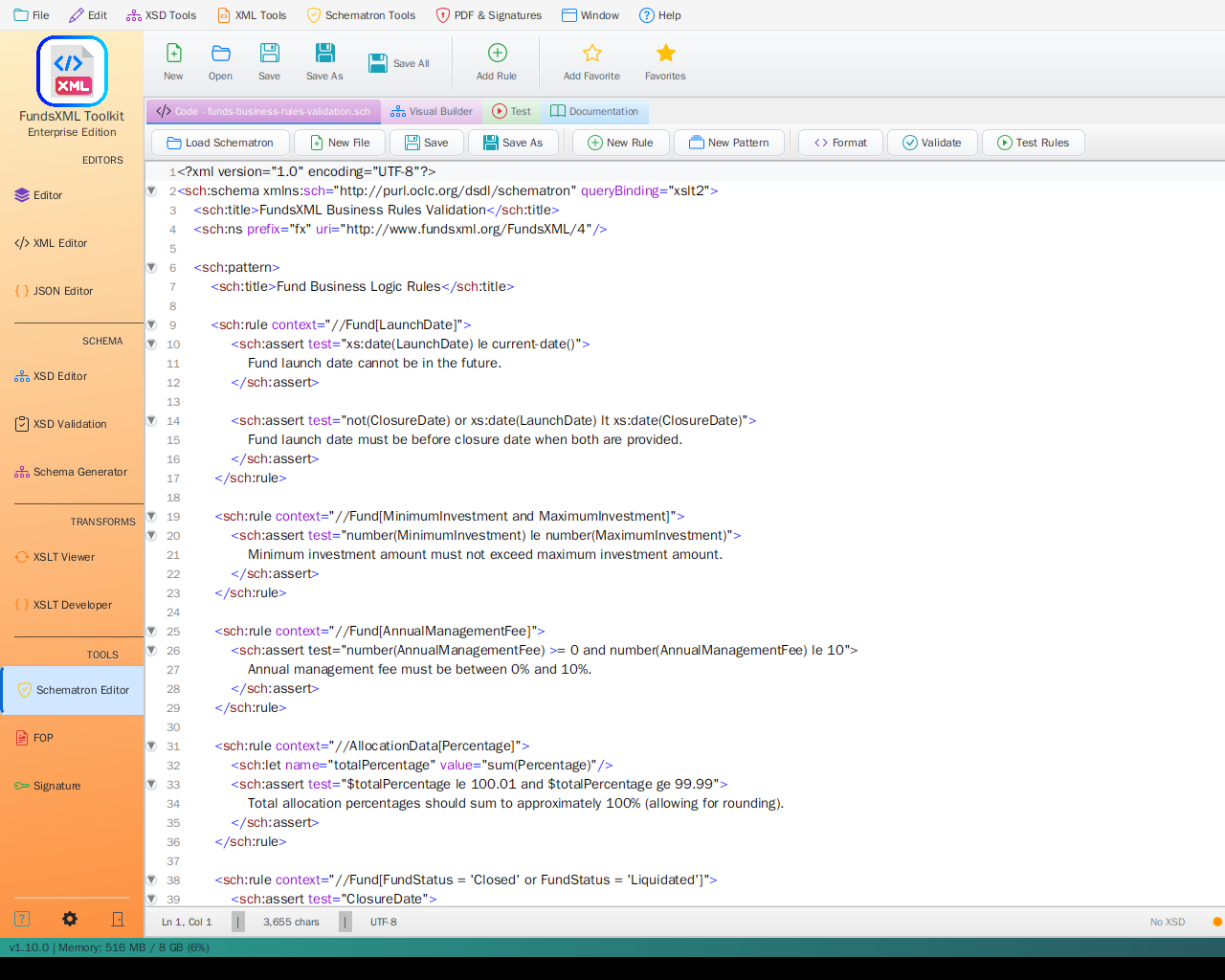Open XSD Validation from the sidebar
Image resolution: width=1225 pixels, height=980 pixels.
72,424
